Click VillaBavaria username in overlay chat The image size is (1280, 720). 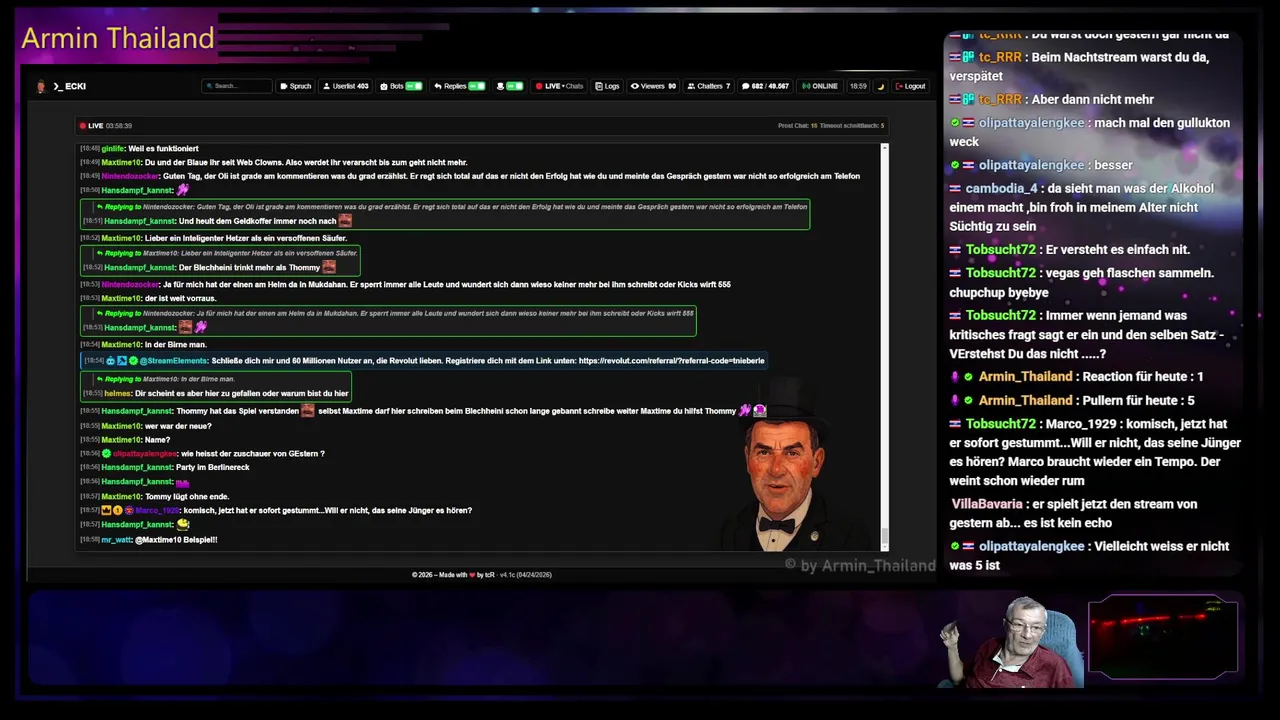coord(987,504)
